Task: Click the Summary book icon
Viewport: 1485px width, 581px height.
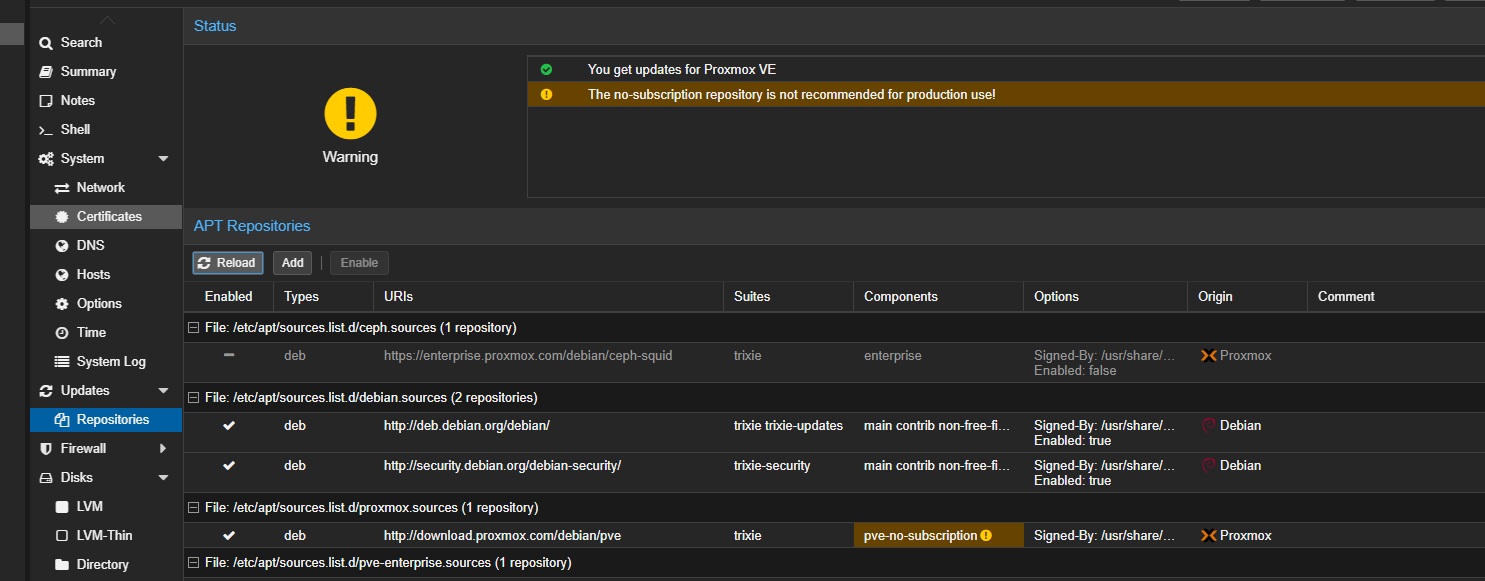Action: click(x=45, y=72)
